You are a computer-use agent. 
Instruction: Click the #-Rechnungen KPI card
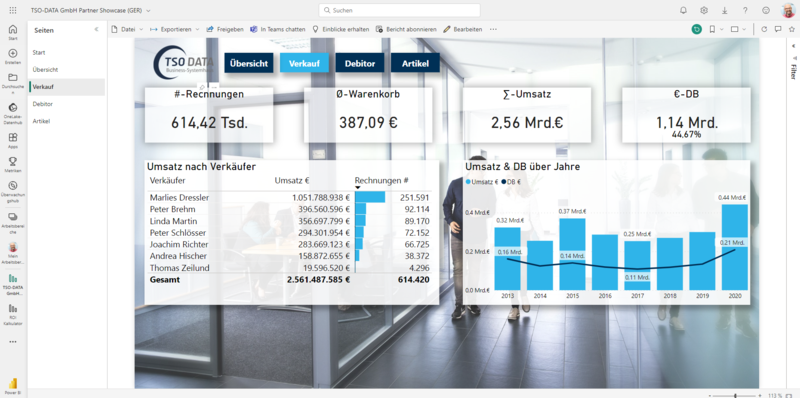click(x=209, y=115)
